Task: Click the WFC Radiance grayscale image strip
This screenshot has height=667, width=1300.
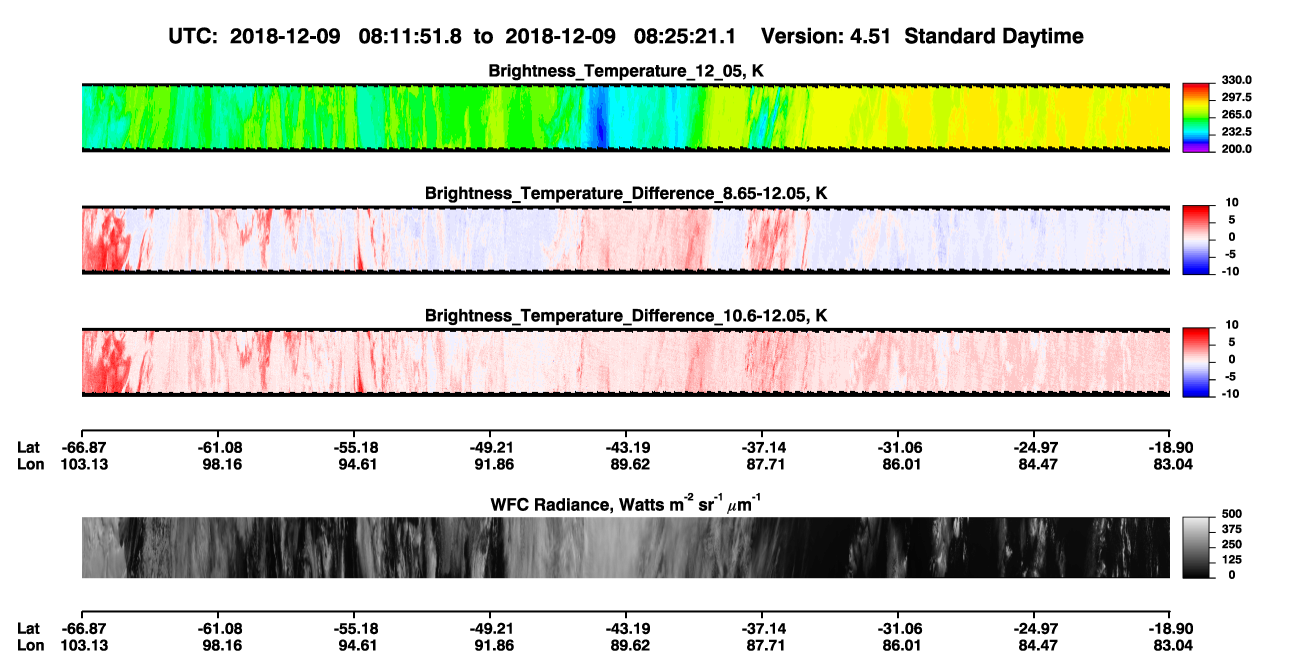Action: point(626,547)
